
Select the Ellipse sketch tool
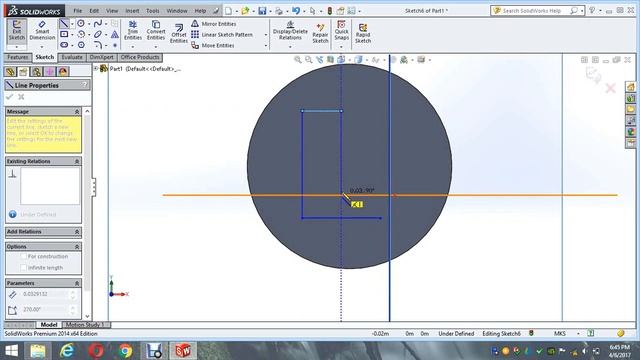98,34
